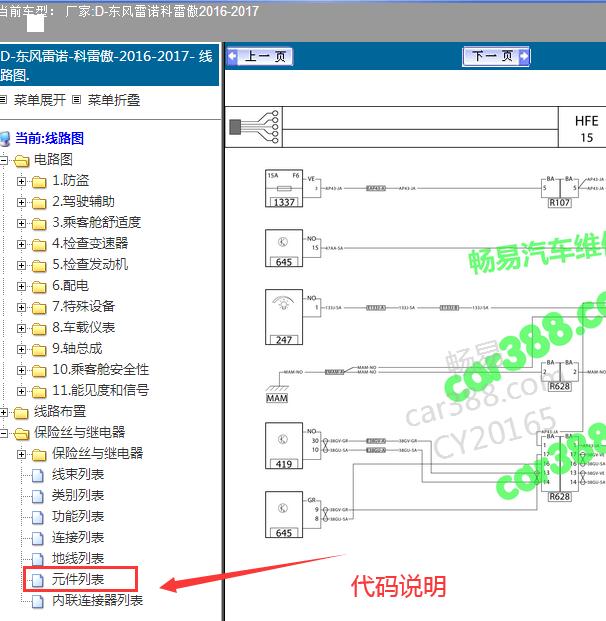Click the 电路图 folder icon

(22, 161)
